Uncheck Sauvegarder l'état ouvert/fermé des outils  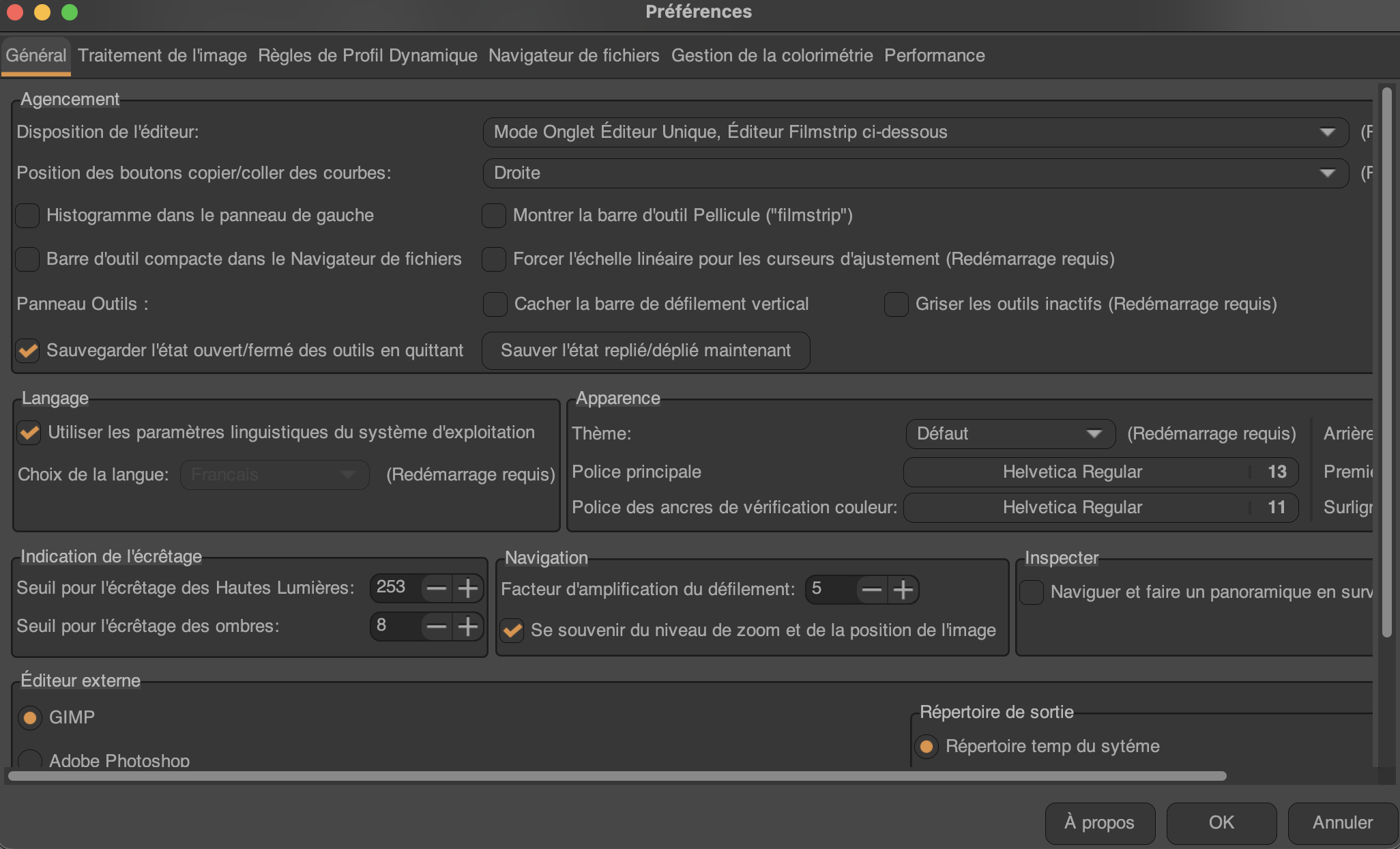point(28,351)
